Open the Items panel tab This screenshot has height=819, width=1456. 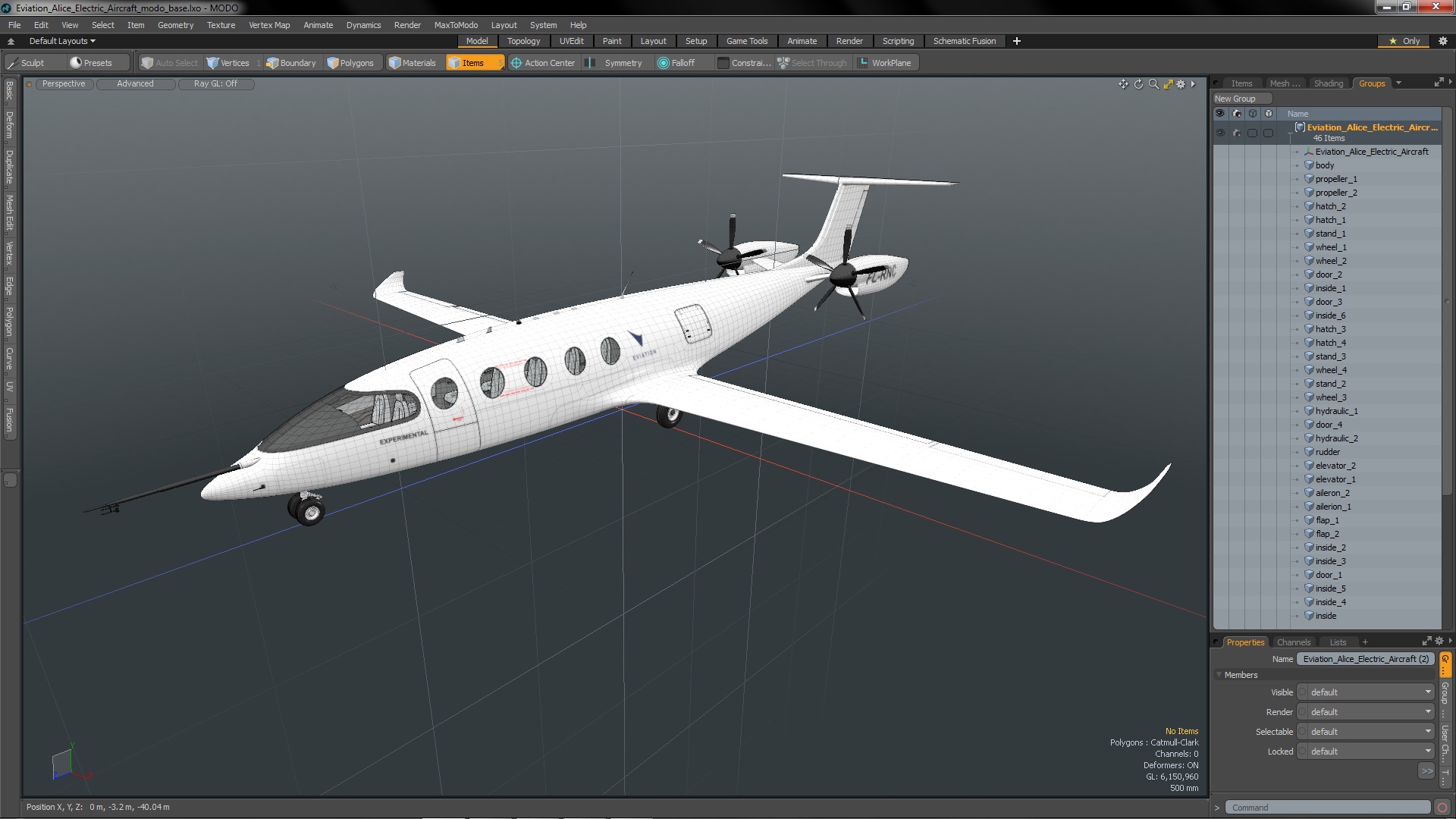click(x=1241, y=83)
